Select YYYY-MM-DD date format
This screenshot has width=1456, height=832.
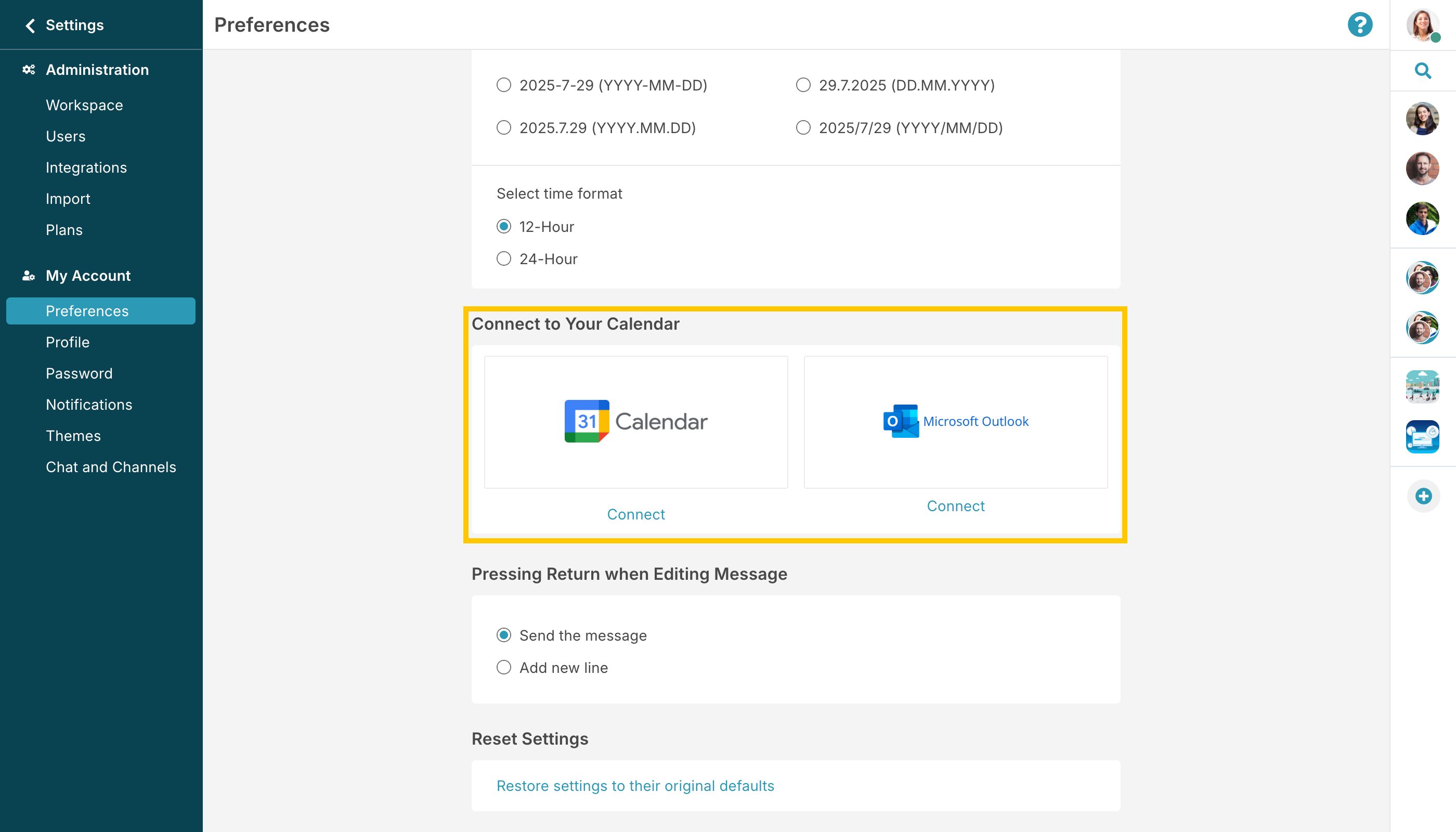(503, 85)
